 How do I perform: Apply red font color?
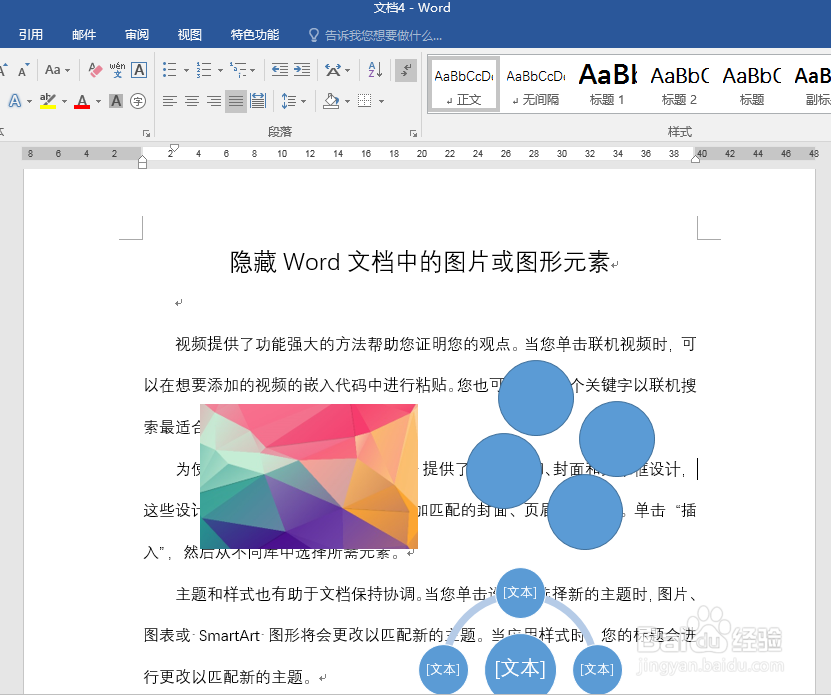pyautogui.click(x=82, y=101)
